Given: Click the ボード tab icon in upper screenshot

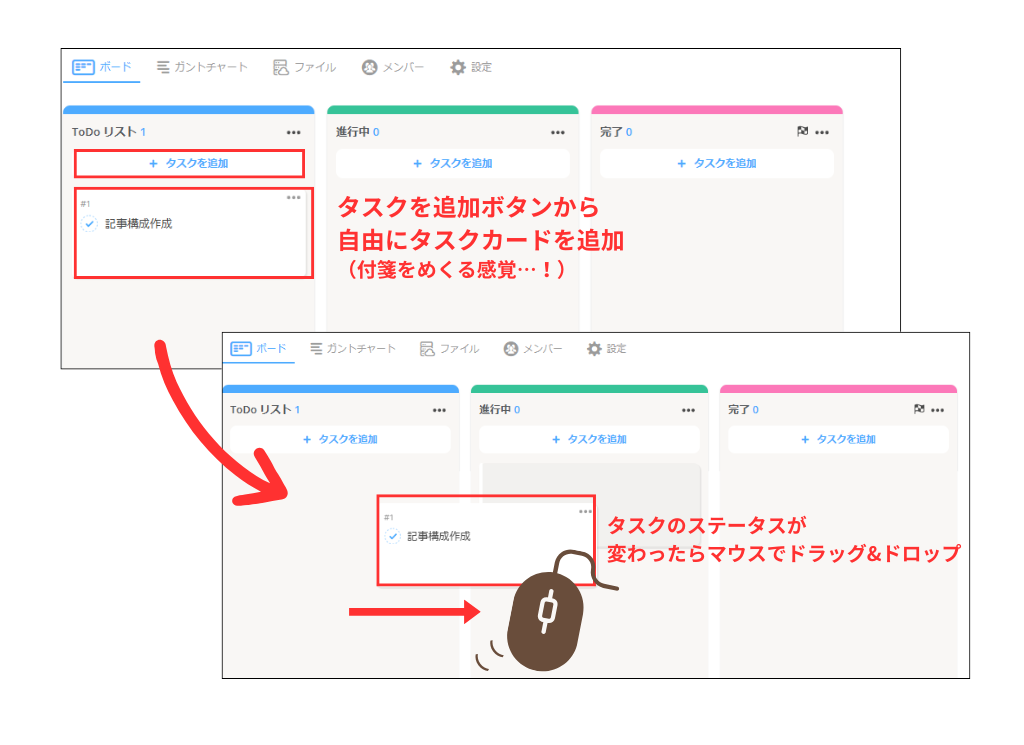Looking at the screenshot, I should [x=84, y=67].
